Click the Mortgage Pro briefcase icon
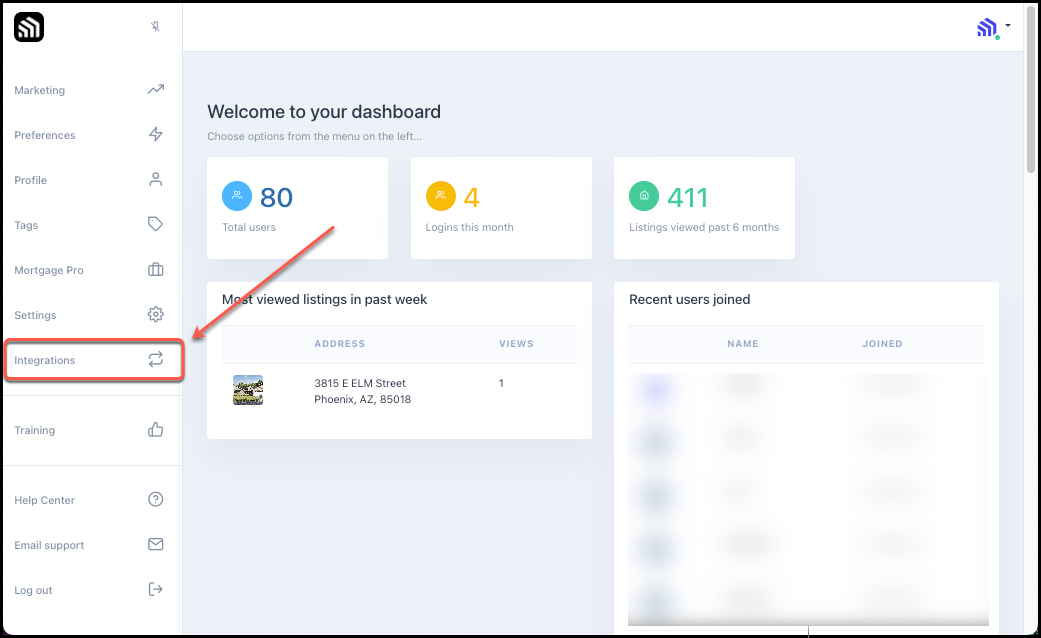Screen dimensions: 1041x638 point(155,270)
